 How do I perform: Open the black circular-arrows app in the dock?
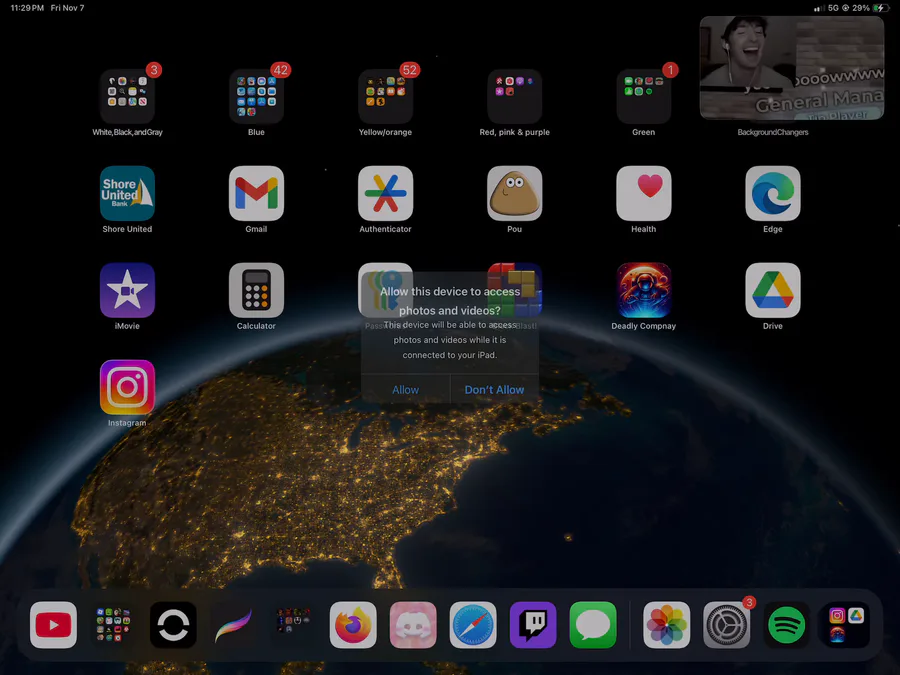tap(173, 625)
